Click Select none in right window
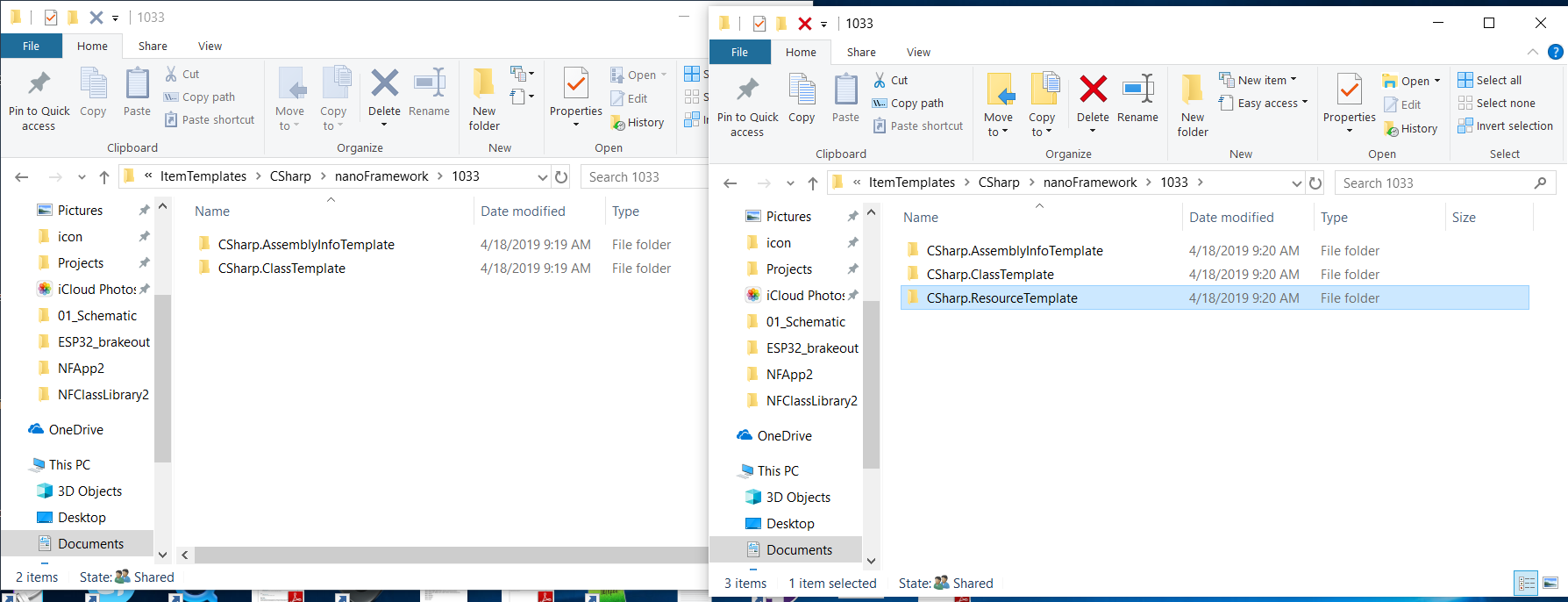Screen dimensions: 1568x602 pyautogui.click(x=1497, y=103)
